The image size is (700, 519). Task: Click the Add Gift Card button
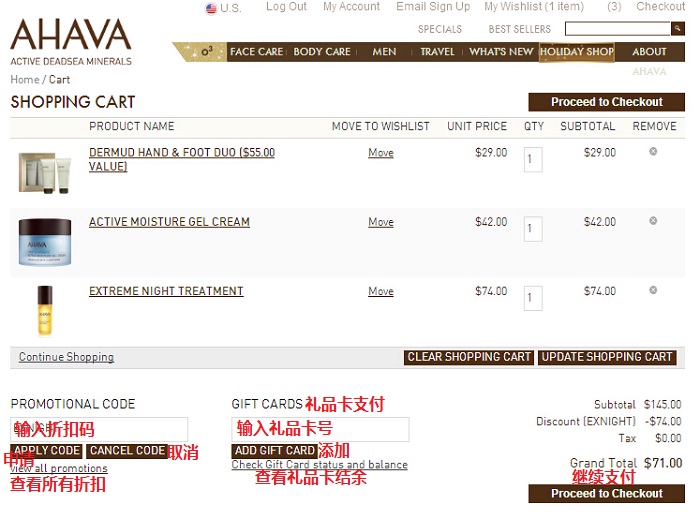click(275, 451)
